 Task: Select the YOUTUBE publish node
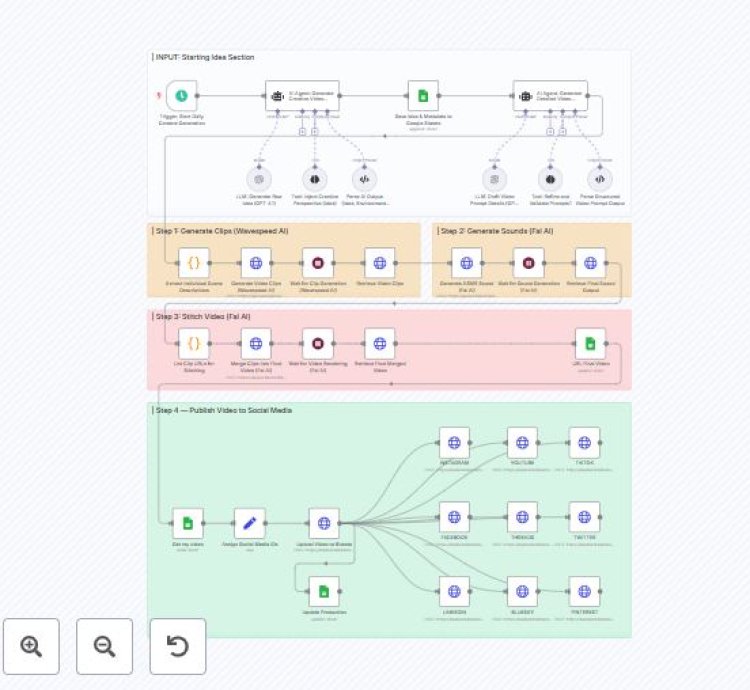point(522,442)
